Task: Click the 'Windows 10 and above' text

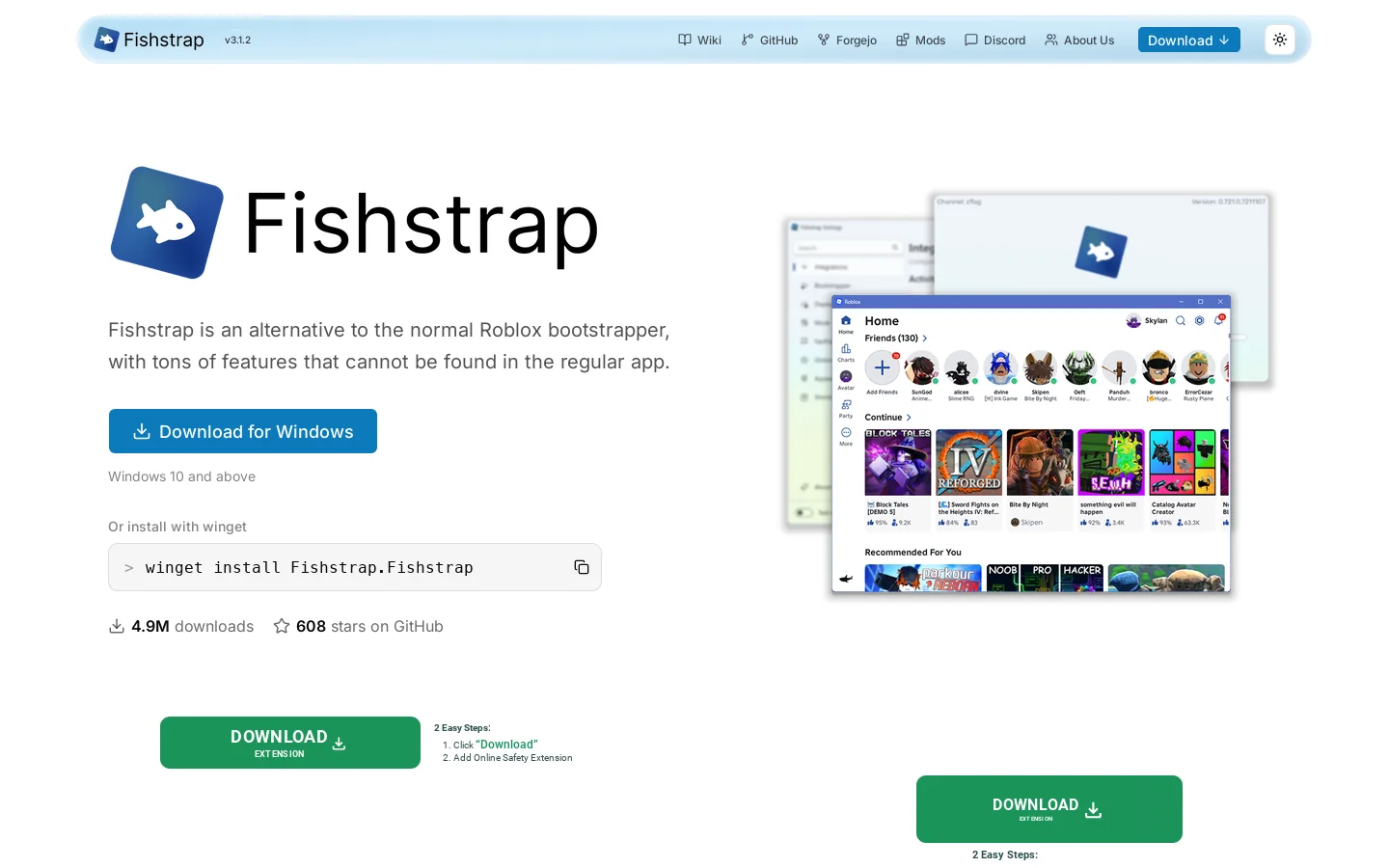Action: [x=181, y=476]
